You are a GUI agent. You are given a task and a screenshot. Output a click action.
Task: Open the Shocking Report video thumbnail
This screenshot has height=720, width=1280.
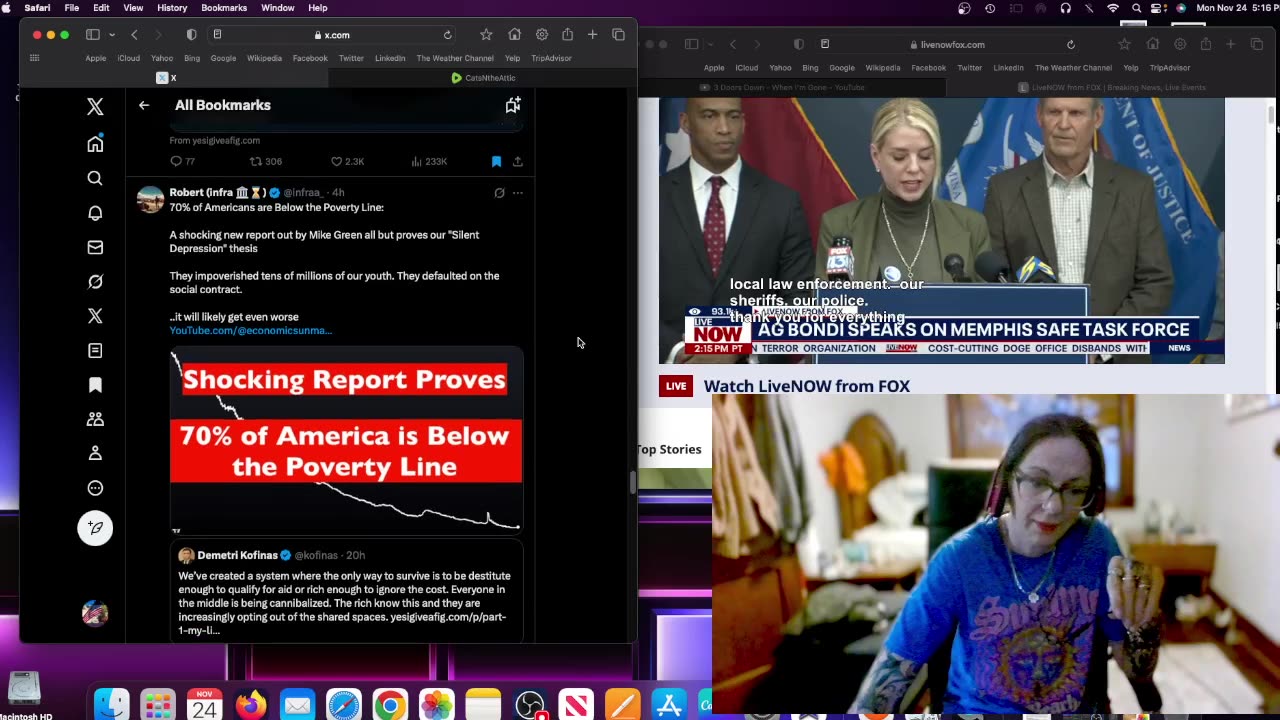346,440
